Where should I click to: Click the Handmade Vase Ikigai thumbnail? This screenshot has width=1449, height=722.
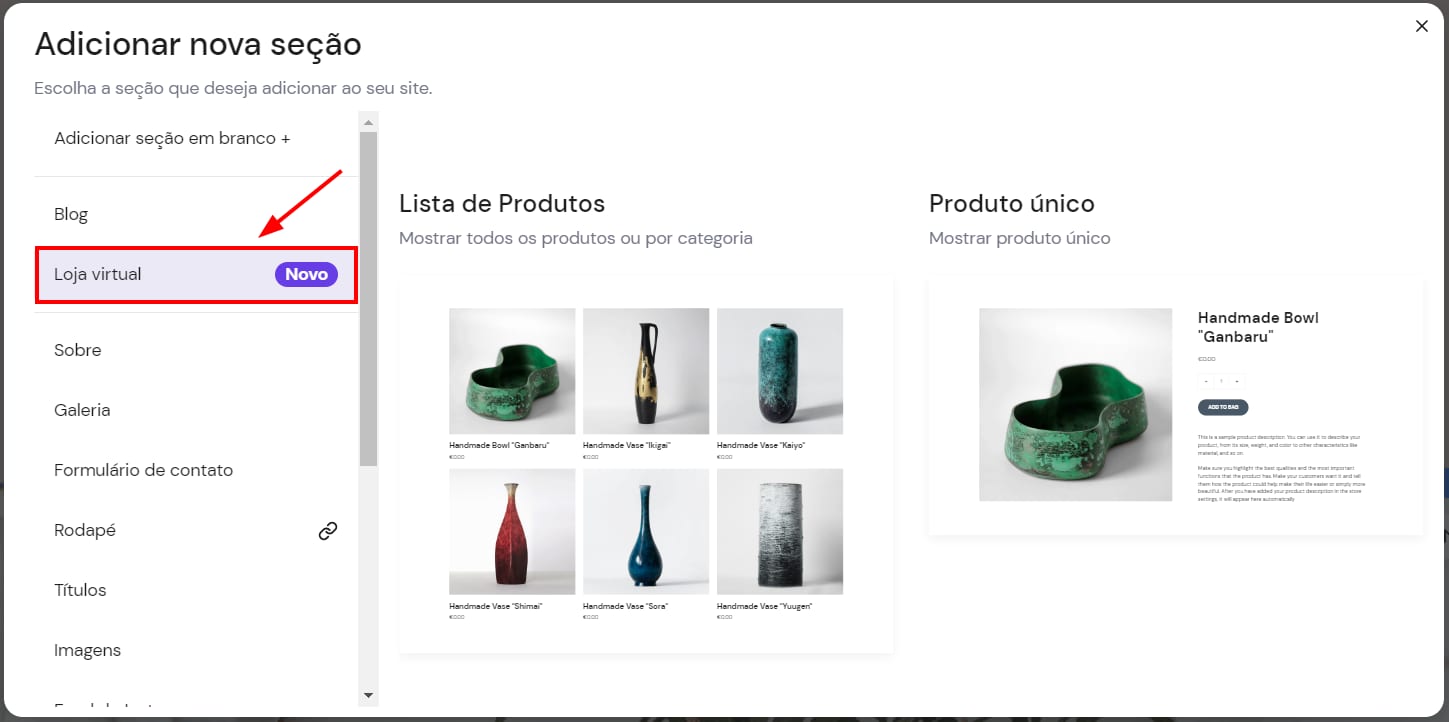[646, 370]
